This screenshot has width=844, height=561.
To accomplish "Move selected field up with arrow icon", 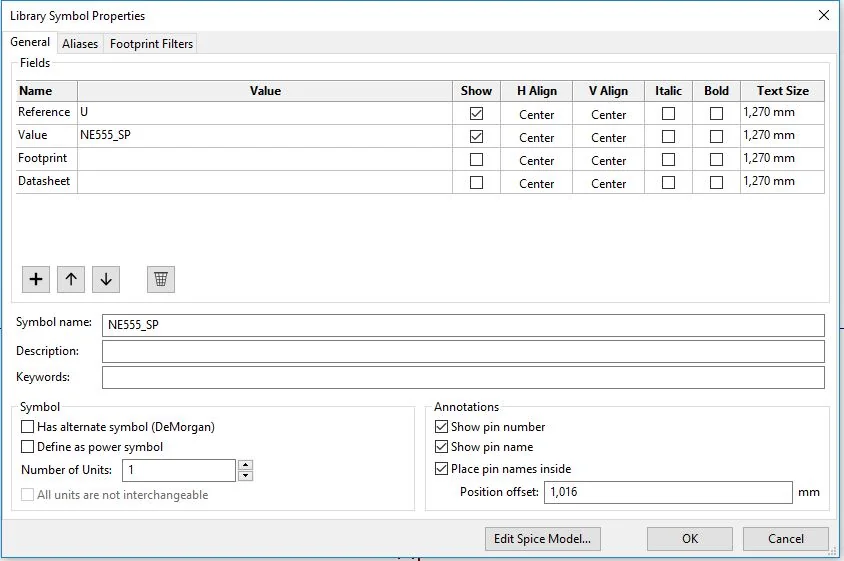I will coord(71,279).
